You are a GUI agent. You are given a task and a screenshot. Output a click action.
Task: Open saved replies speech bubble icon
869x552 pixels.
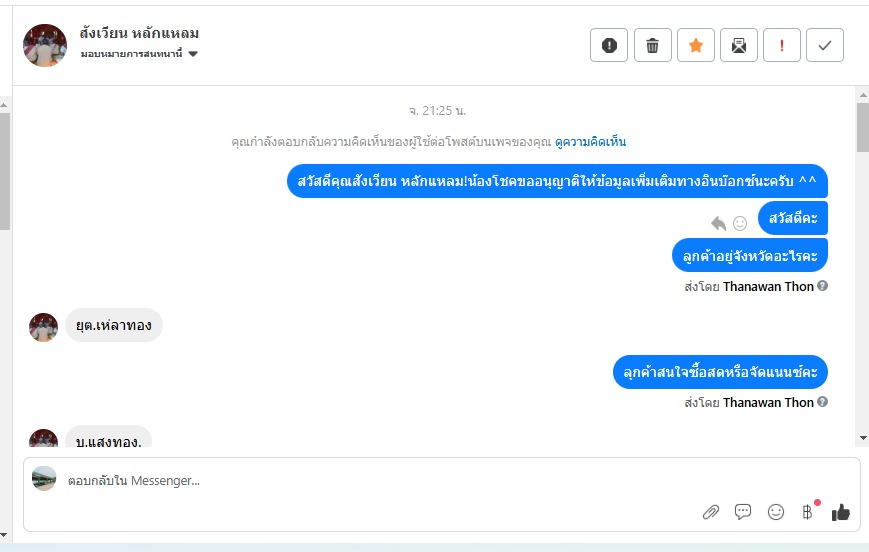tap(743, 512)
